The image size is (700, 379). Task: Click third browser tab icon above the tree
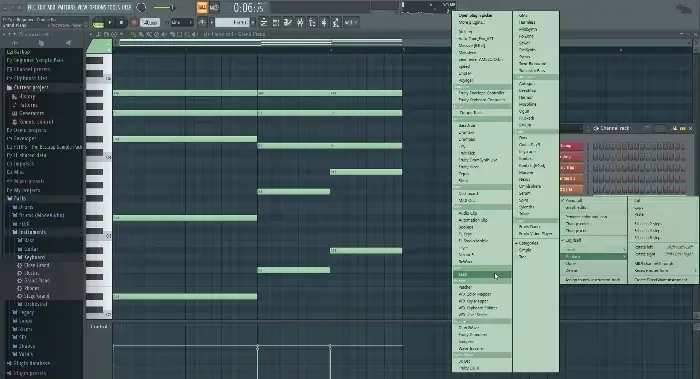click(68, 43)
